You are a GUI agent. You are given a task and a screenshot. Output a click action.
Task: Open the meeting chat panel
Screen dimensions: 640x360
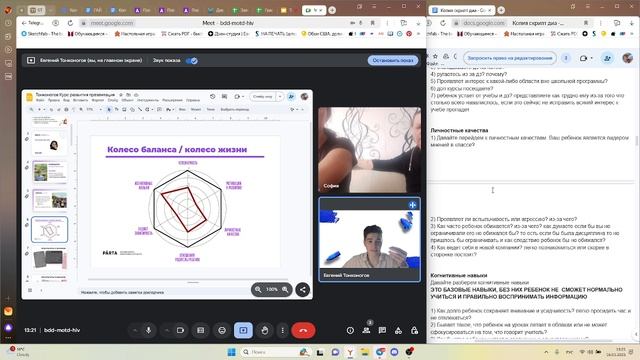(x=382, y=330)
